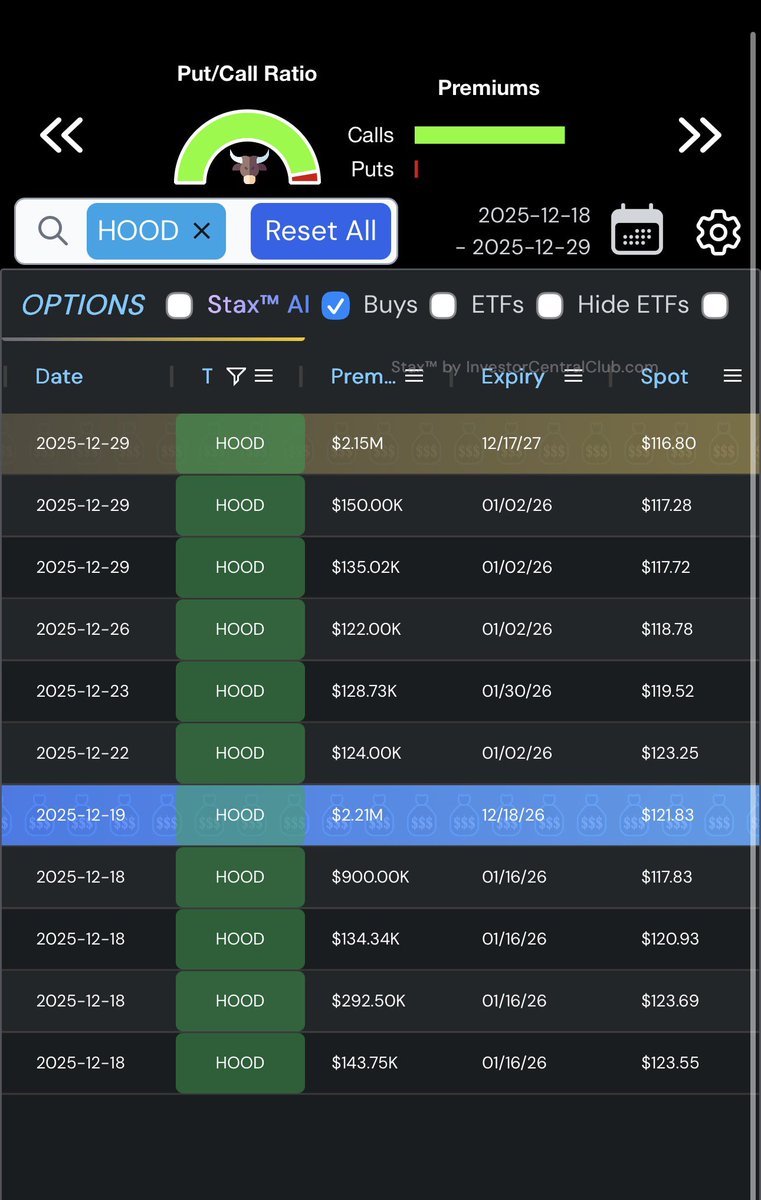Select the $900.00K premium cell
Viewport: 761px width, 1200px height.
(x=370, y=877)
